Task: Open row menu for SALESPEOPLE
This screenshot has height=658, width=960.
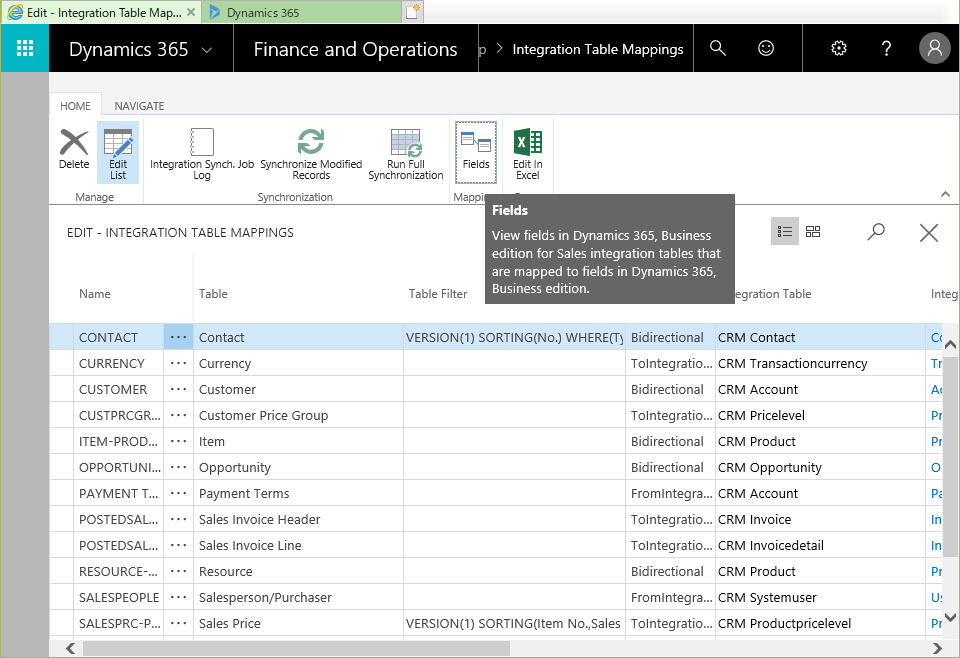Action: 178,597
